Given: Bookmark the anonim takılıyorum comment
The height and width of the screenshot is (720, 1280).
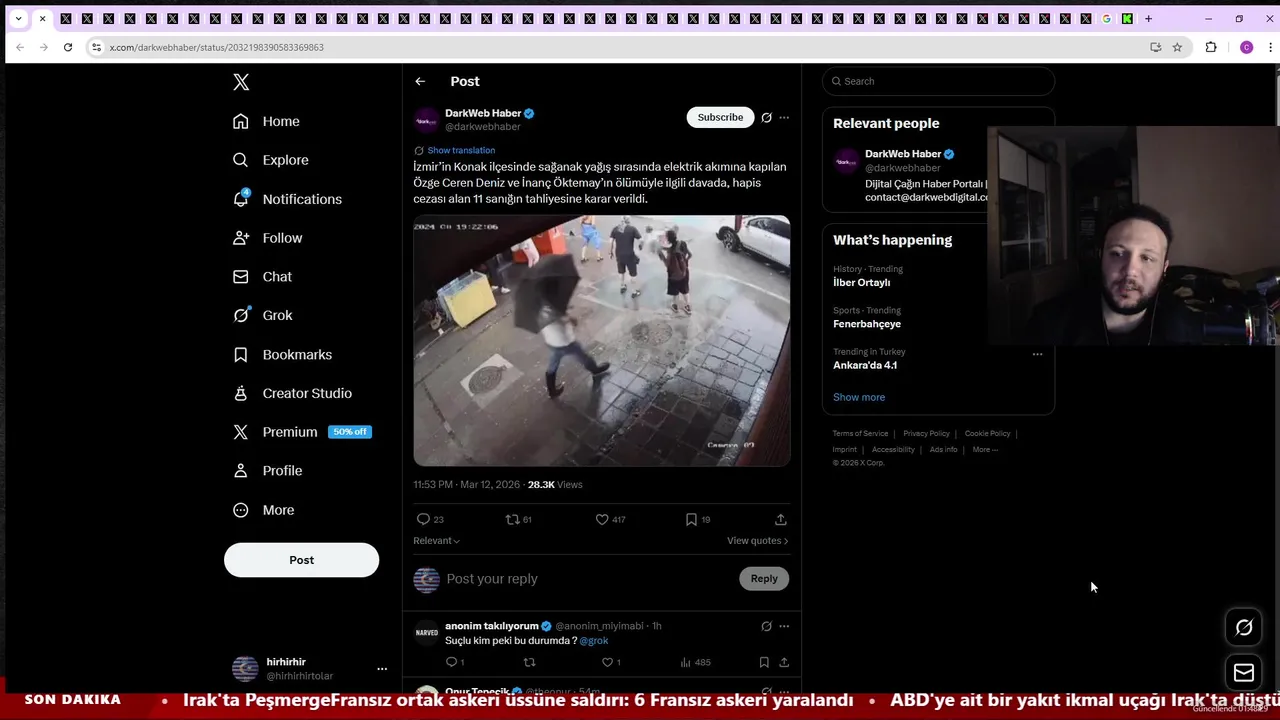Looking at the screenshot, I should (x=764, y=662).
